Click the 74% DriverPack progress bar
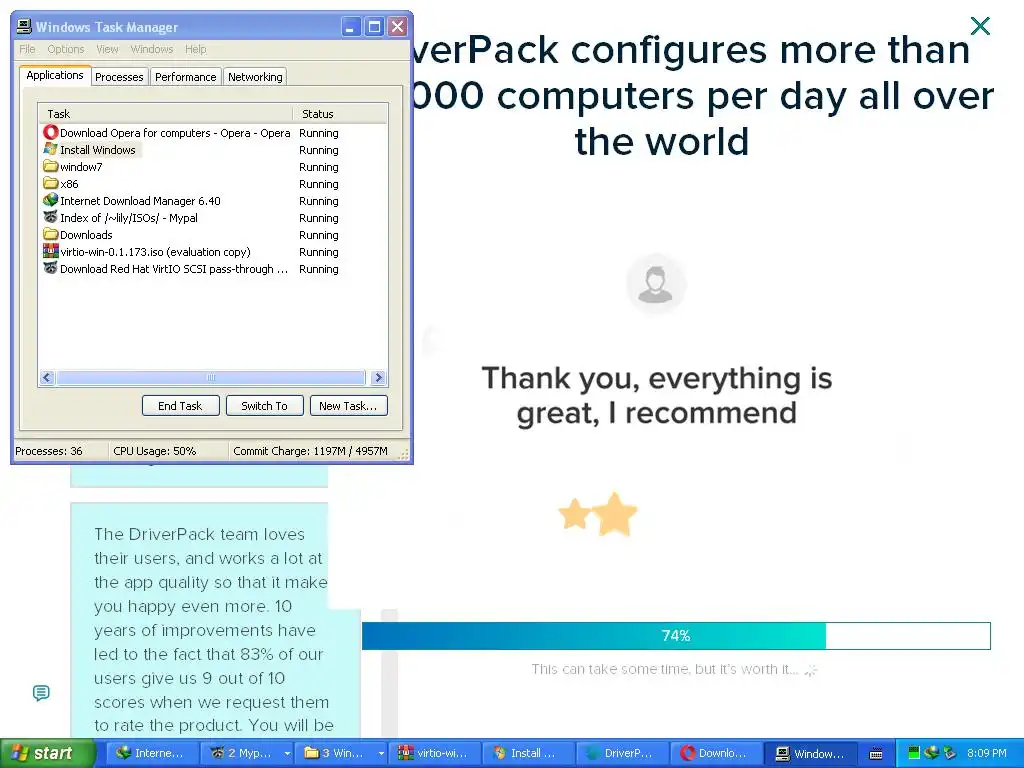The height and width of the screenshot is (768, 1024). (x=676, y=635)
